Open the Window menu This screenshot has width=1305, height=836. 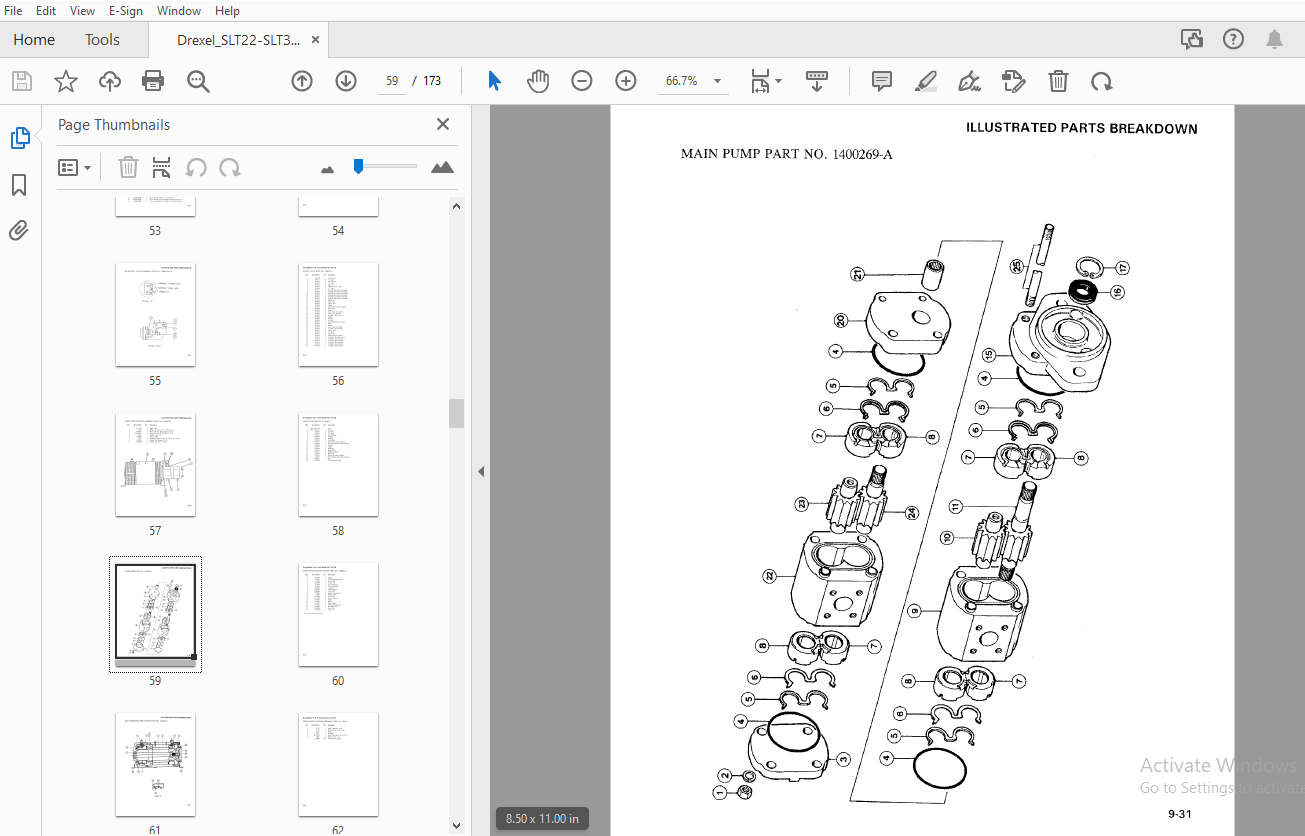coord(179,11)
